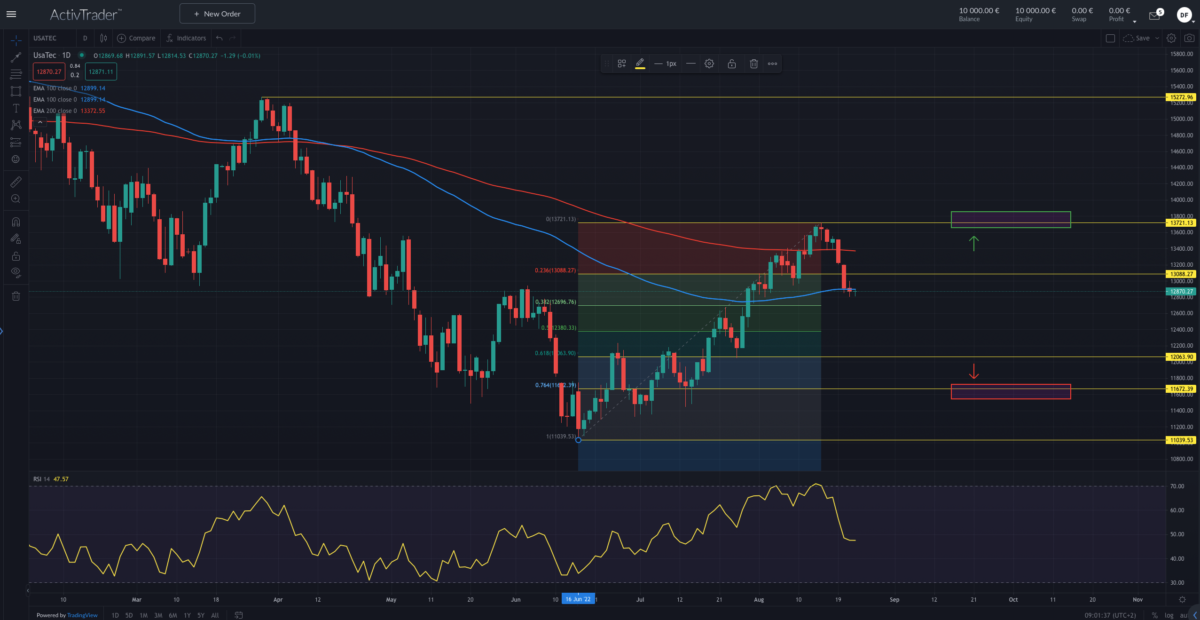The image size is (1200, 620).
Task: Open the Fibonacci and Gann tools
Action: coord(16,74)
